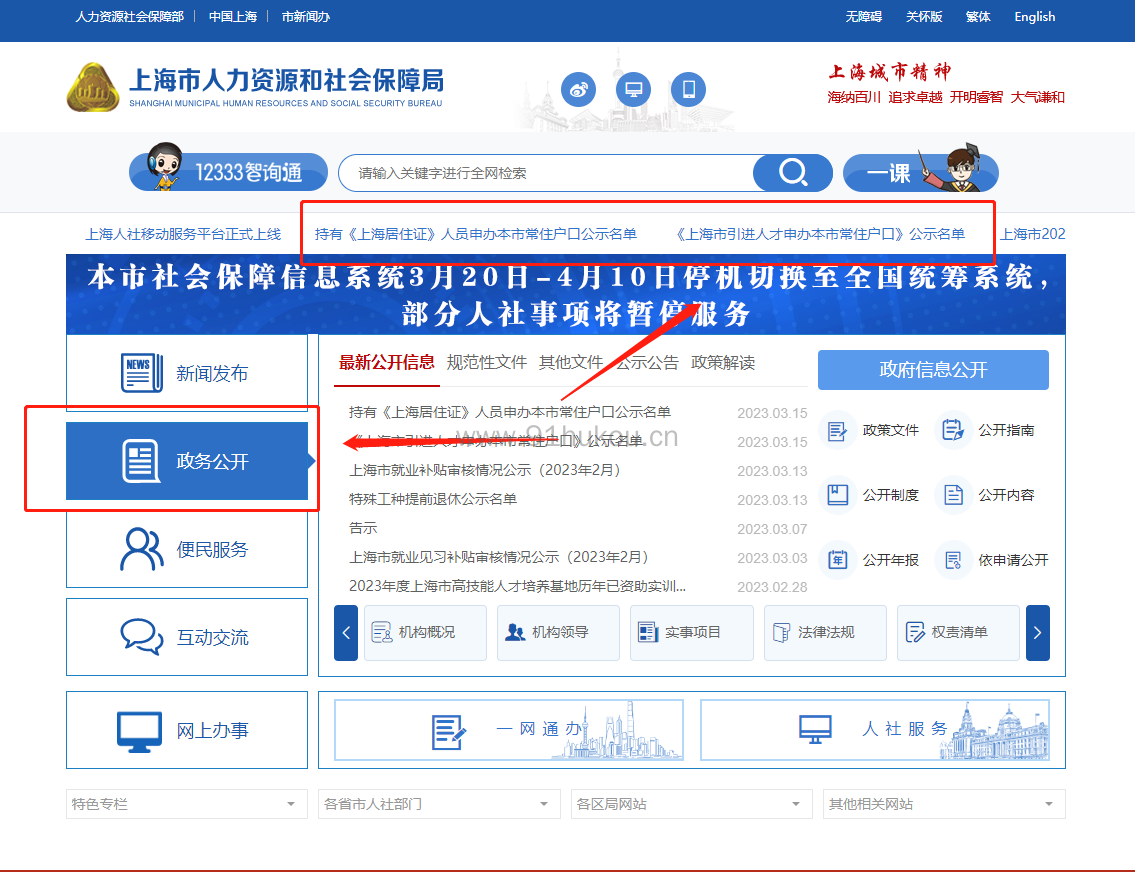Switch to the 规范性文件 tab

point(486,363)
